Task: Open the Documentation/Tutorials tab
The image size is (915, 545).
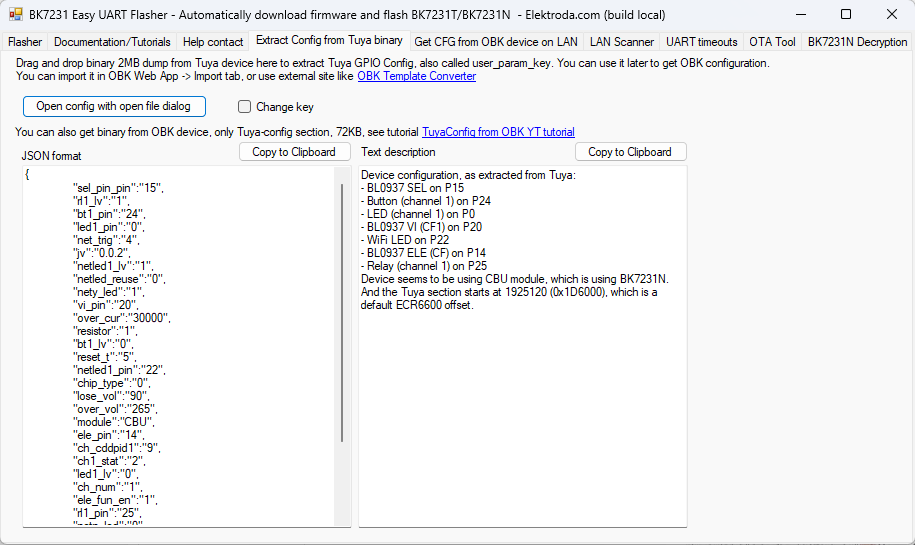Action: coord(112,42)
